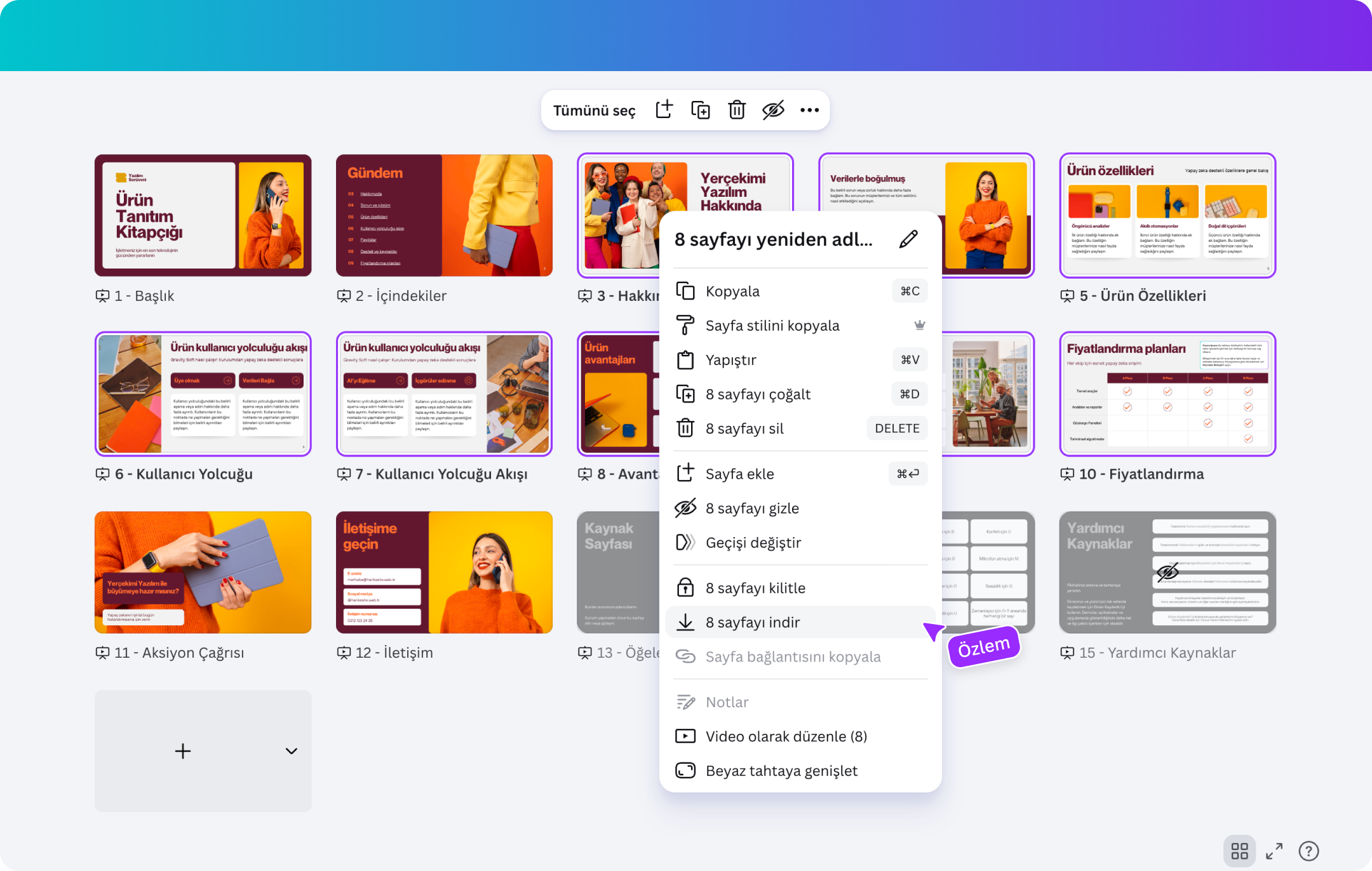Toggle 8 sayfayı kilitle option
Image resolution: width=1372 pixels, height=871 pixels.
pos(800,588)
